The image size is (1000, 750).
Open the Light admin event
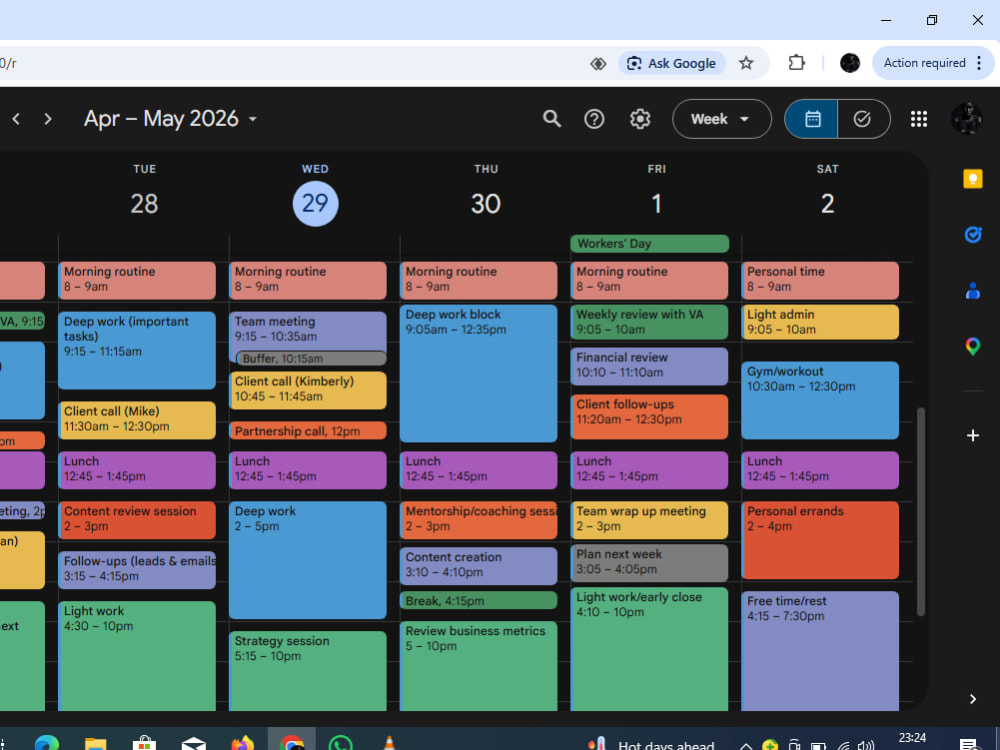(x=820, y=322)
